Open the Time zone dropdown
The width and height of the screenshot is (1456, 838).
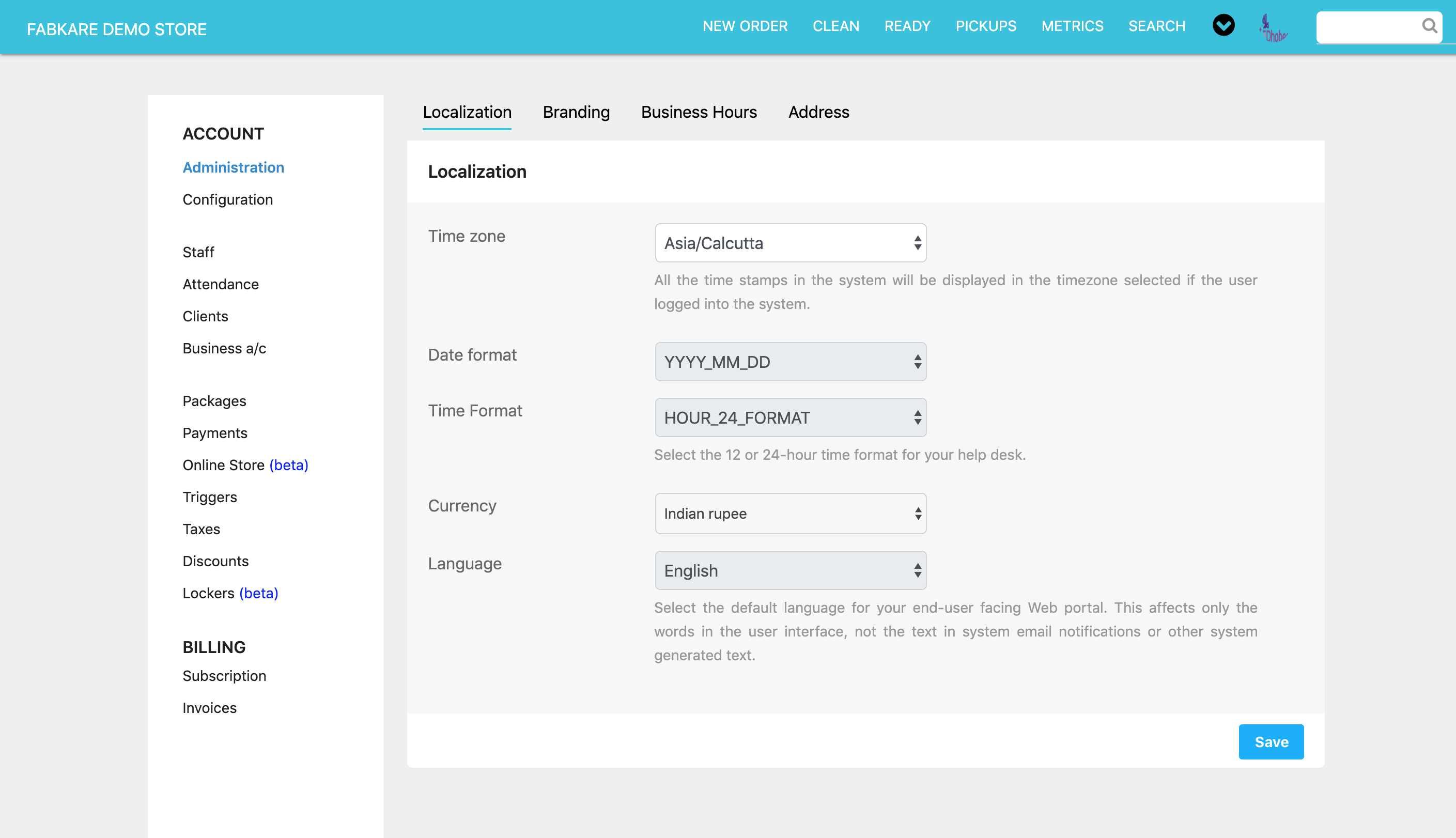point(790,243)
